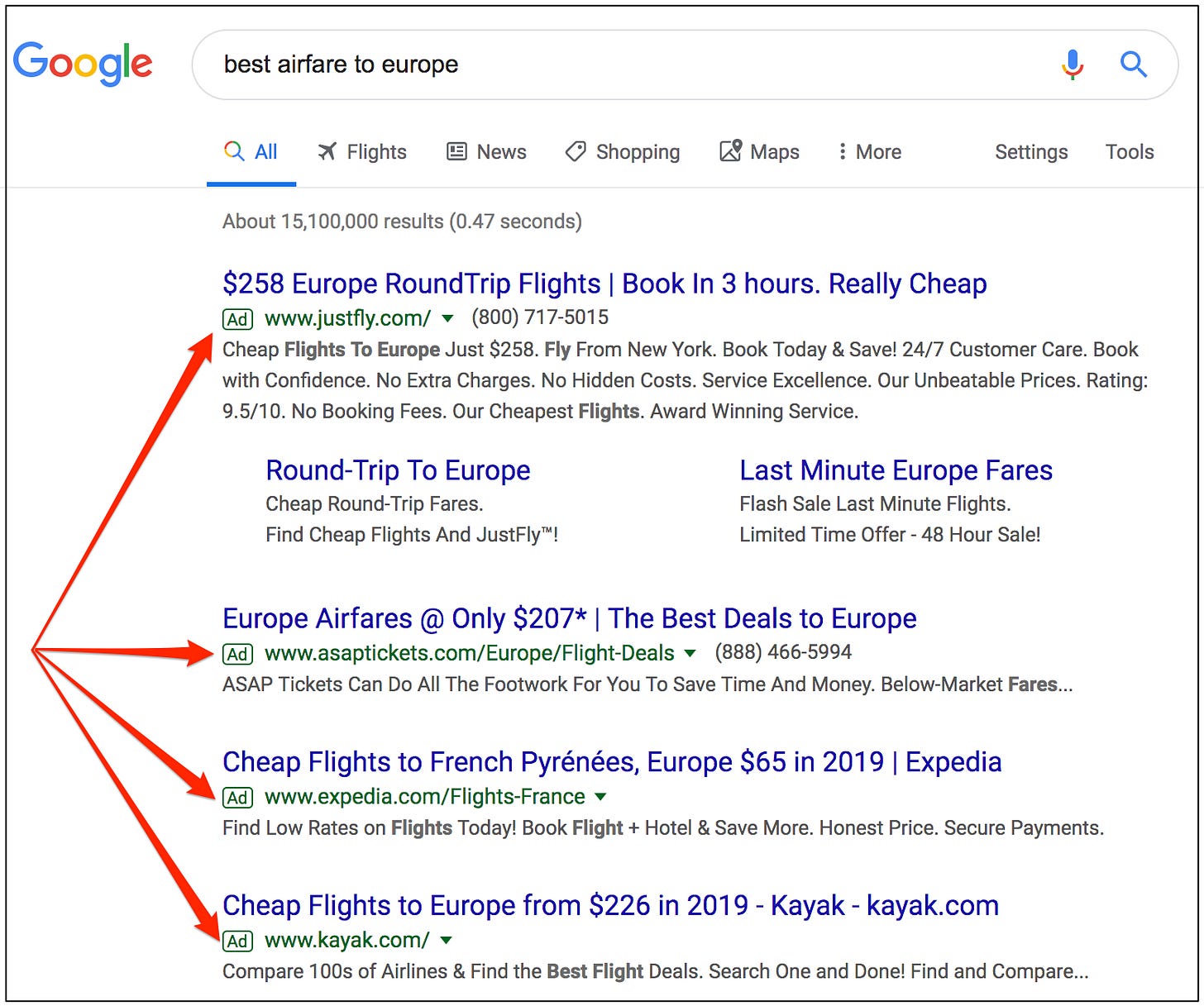Click the microphone voice search icon
Image resolution: width=1204 pixels, height=1006 pixels.
pos(1072,64)
